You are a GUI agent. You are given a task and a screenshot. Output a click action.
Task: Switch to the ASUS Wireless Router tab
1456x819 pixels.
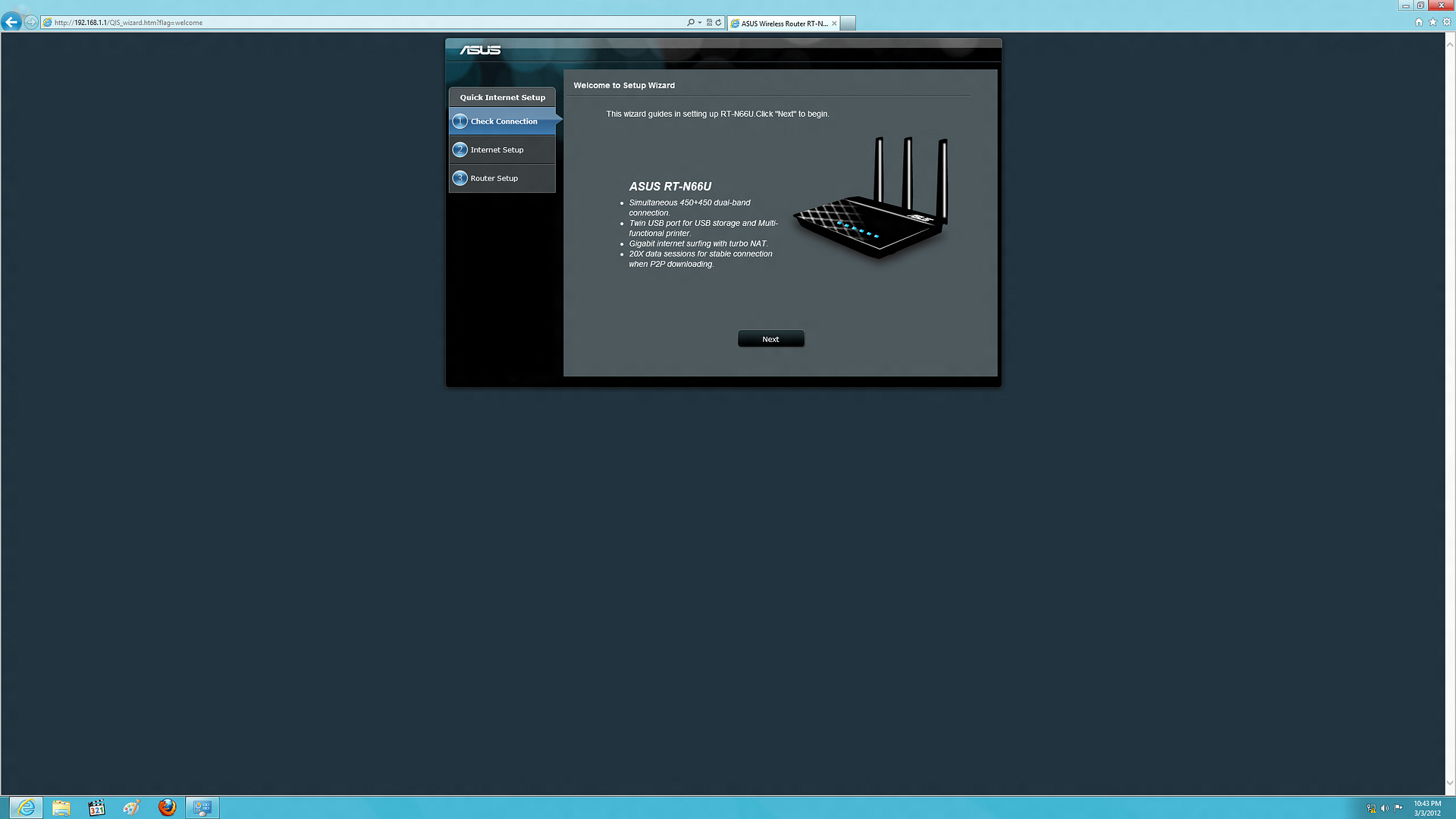pyautogui.click(x=781, y=23)
